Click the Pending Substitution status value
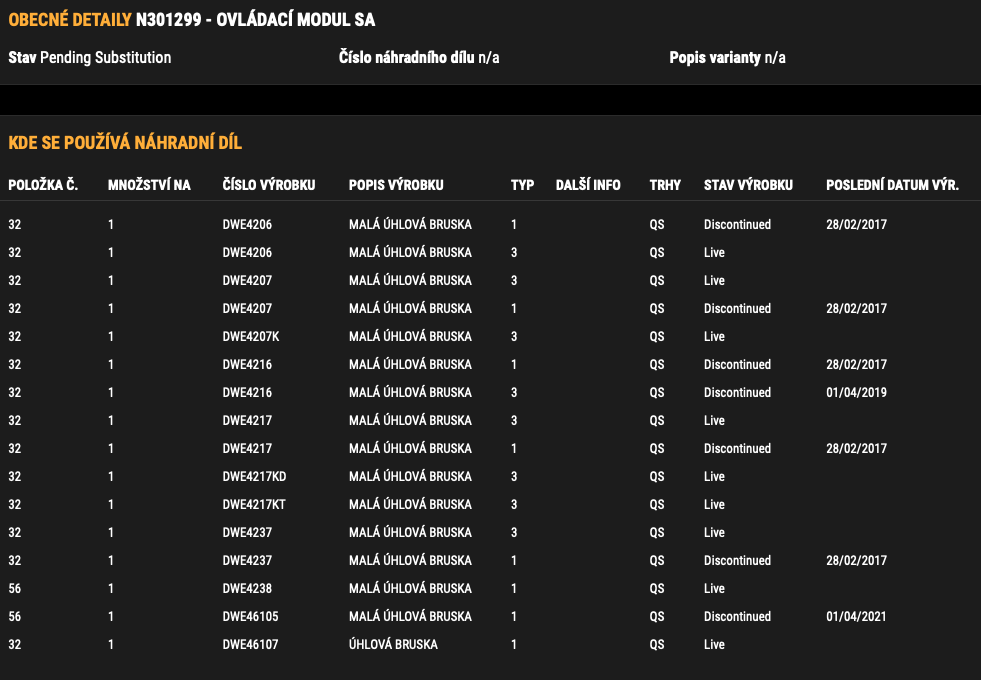This screenshot has height=680, width=981. (x=105, y=58)
